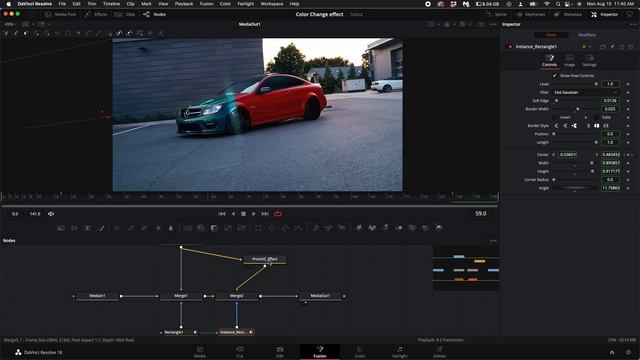Screen dimensions: 640x360
Task: Add a pEmitter particle node
Action: pos(315,228)
